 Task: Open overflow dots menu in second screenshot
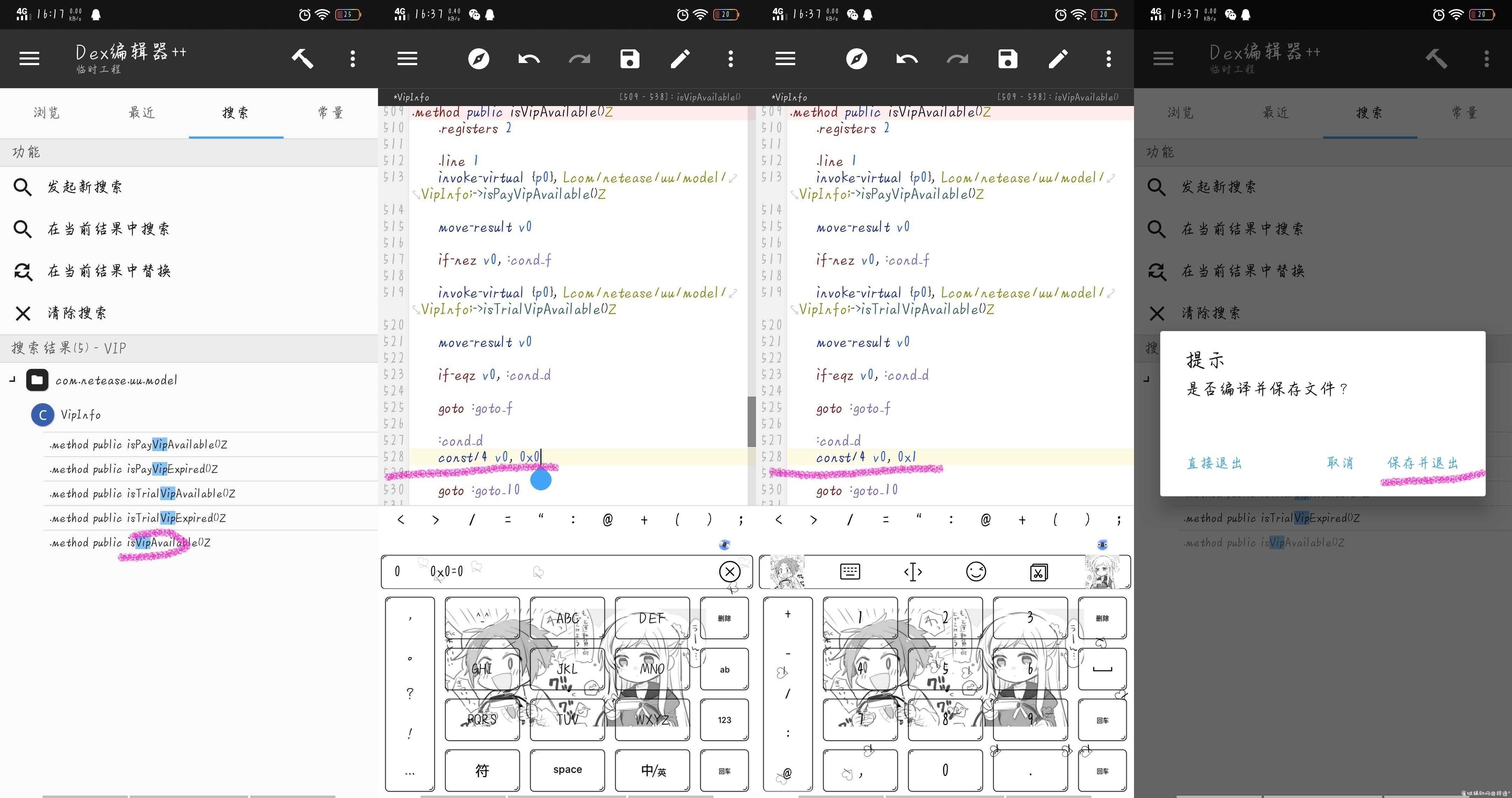(x=731, y=59)
